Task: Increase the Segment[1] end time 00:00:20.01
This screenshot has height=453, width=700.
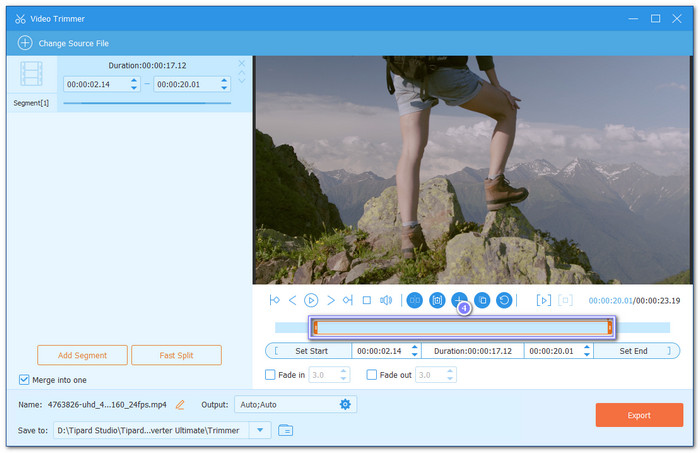Action: tap(224, 81)
